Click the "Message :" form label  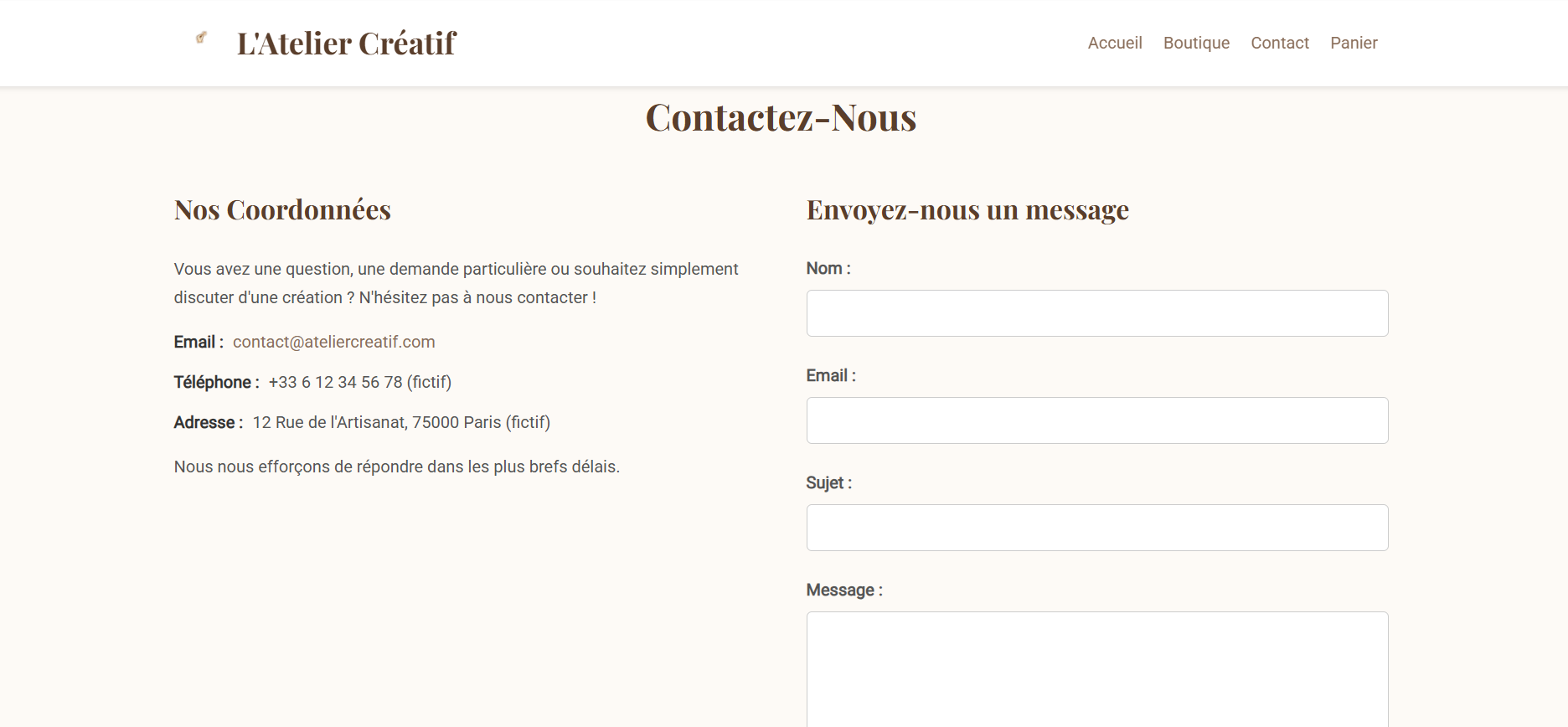844,590
